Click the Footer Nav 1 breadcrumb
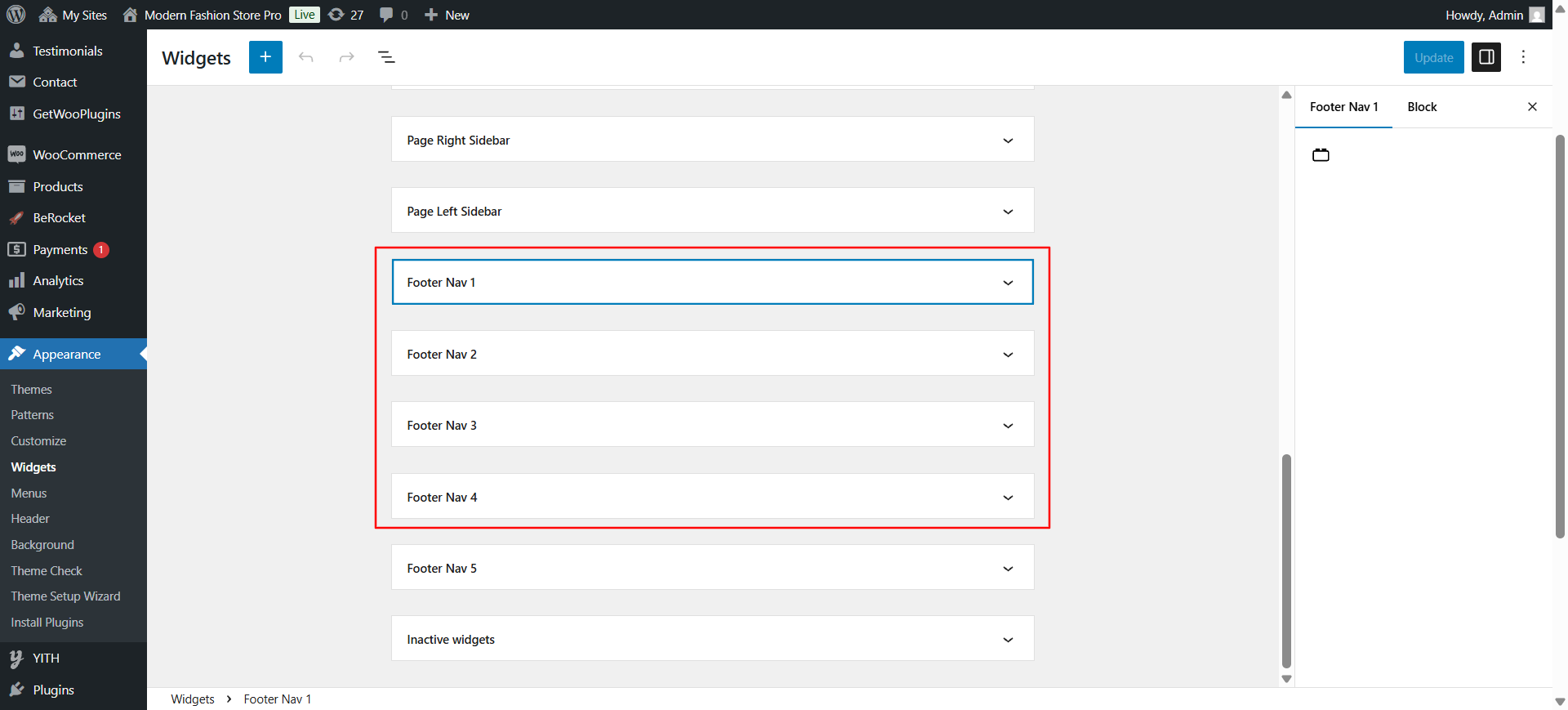The height and width of the screenshot is (710, 1568). [x=278, y=699]
